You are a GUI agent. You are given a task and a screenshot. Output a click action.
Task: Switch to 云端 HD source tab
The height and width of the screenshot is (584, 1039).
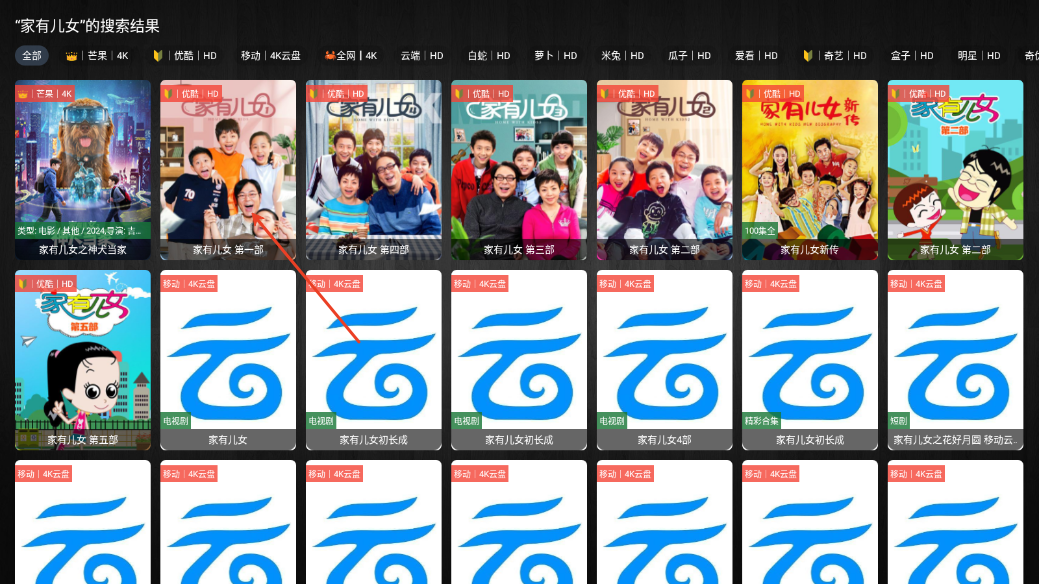pyautogui.click(x=422, y=56)
